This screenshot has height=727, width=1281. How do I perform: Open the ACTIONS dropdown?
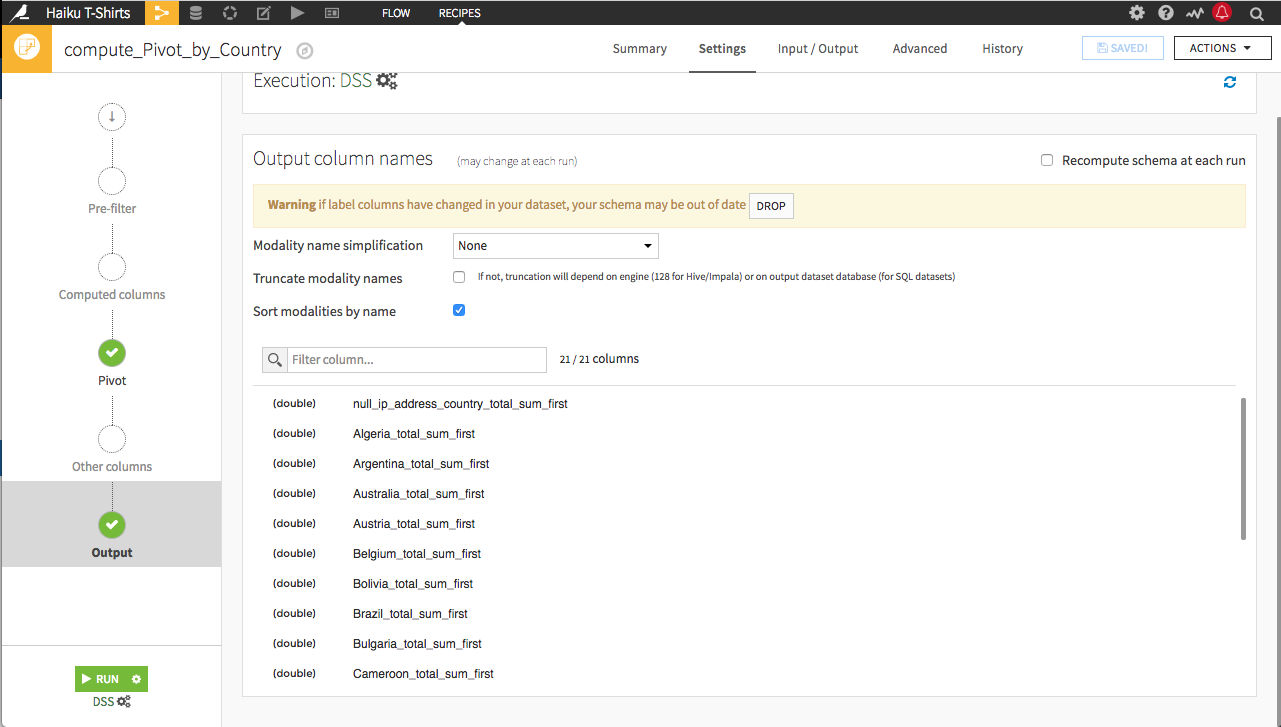coord(1222,48)
